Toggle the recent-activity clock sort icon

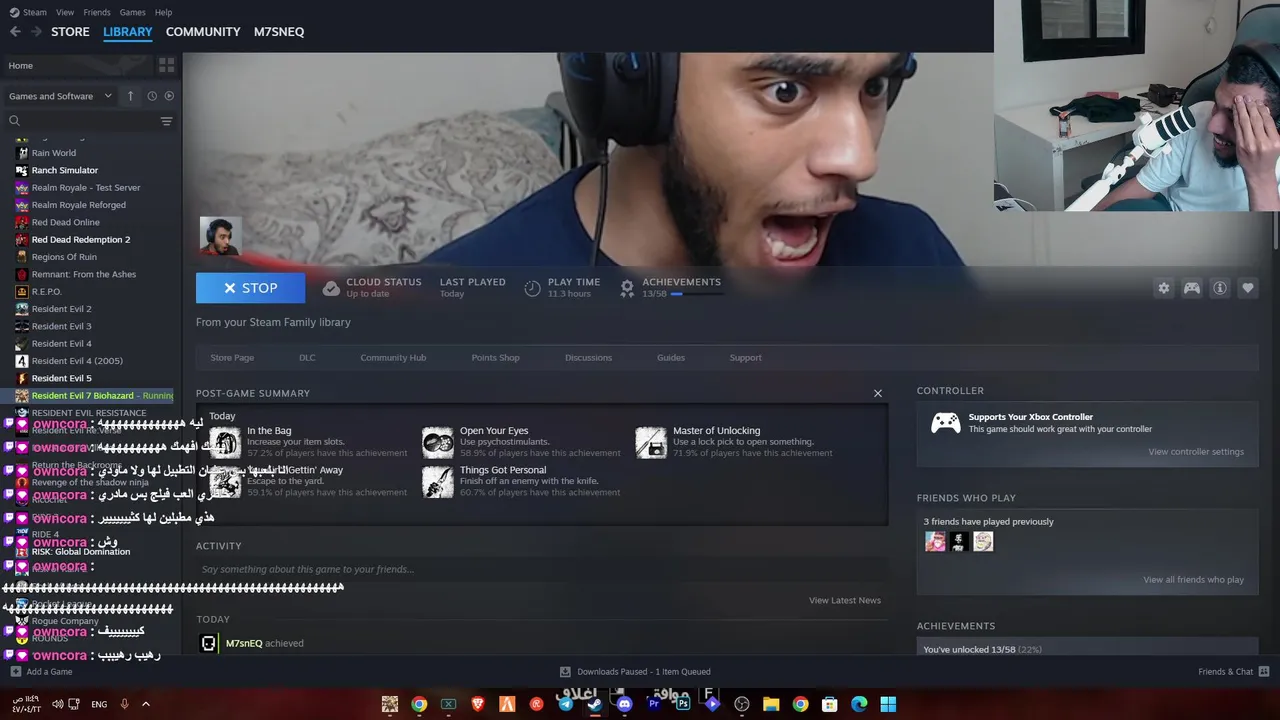(152, 96)
